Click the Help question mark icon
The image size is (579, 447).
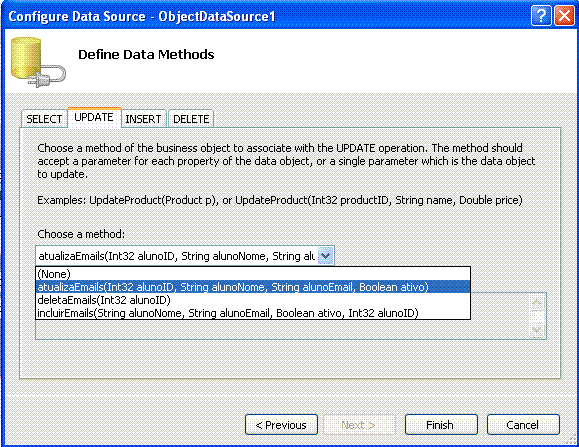(x=541, y=16)
